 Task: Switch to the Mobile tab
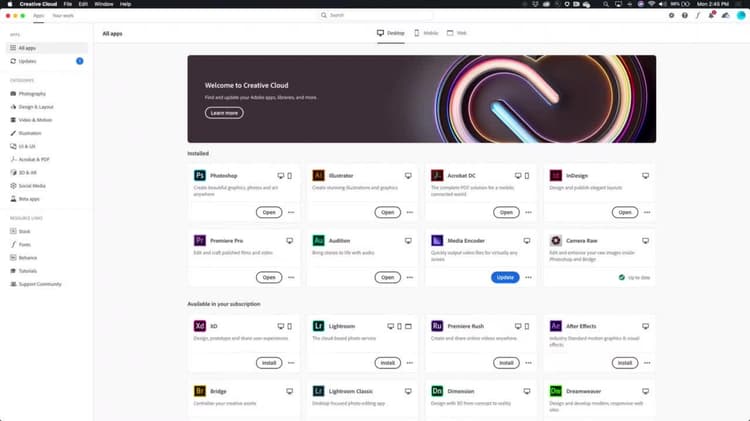pos(426,33)
